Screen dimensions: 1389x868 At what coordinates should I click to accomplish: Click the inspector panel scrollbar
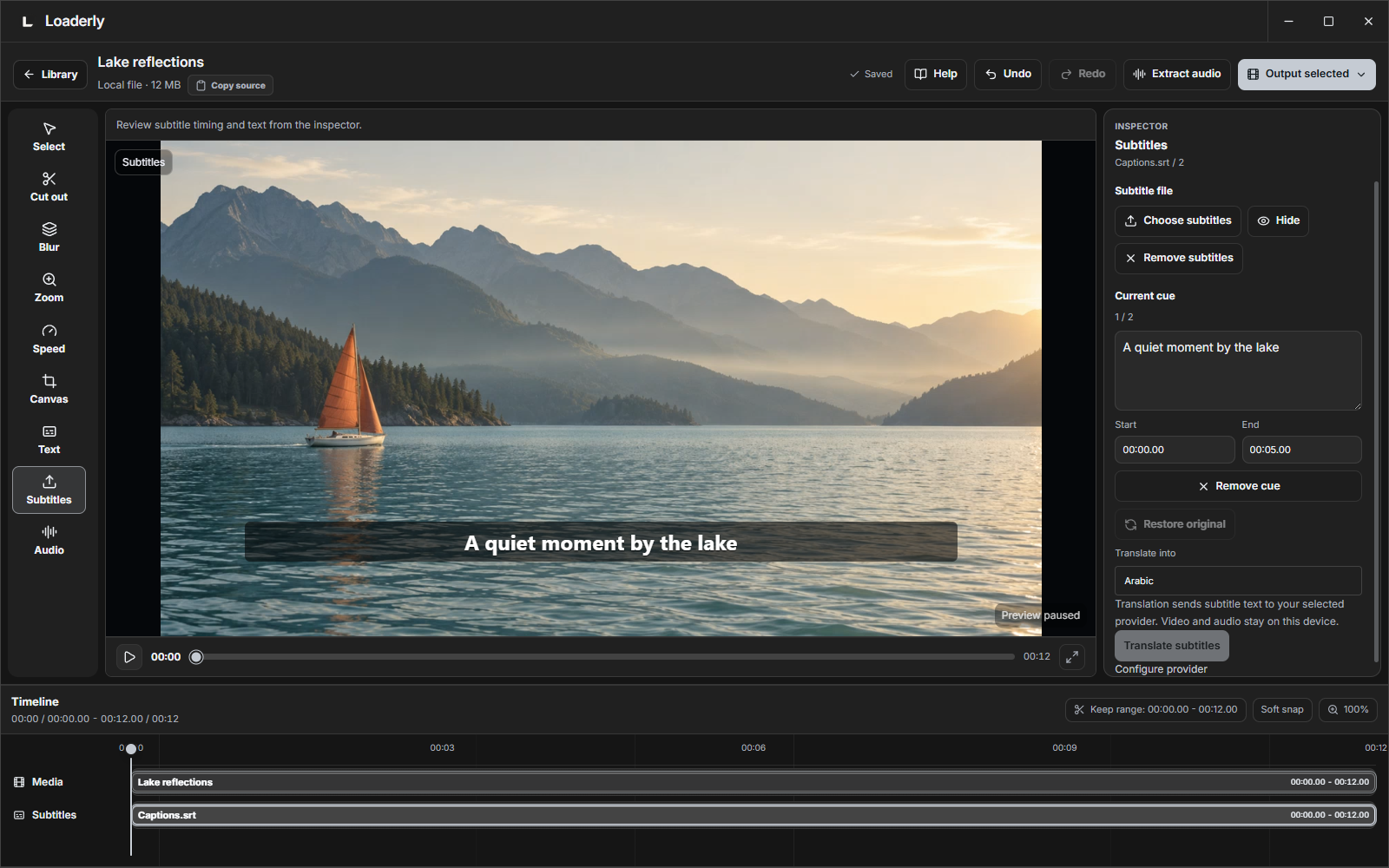1376,422
